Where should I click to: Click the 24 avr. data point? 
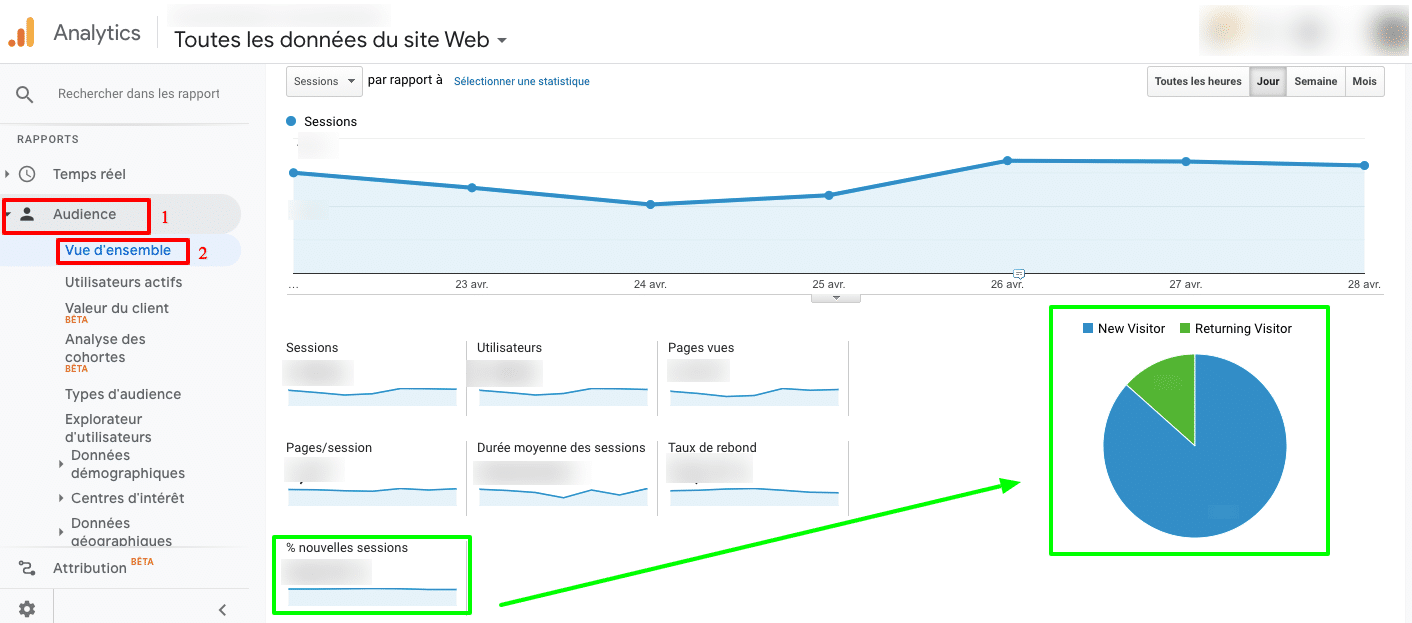point(650,204)
